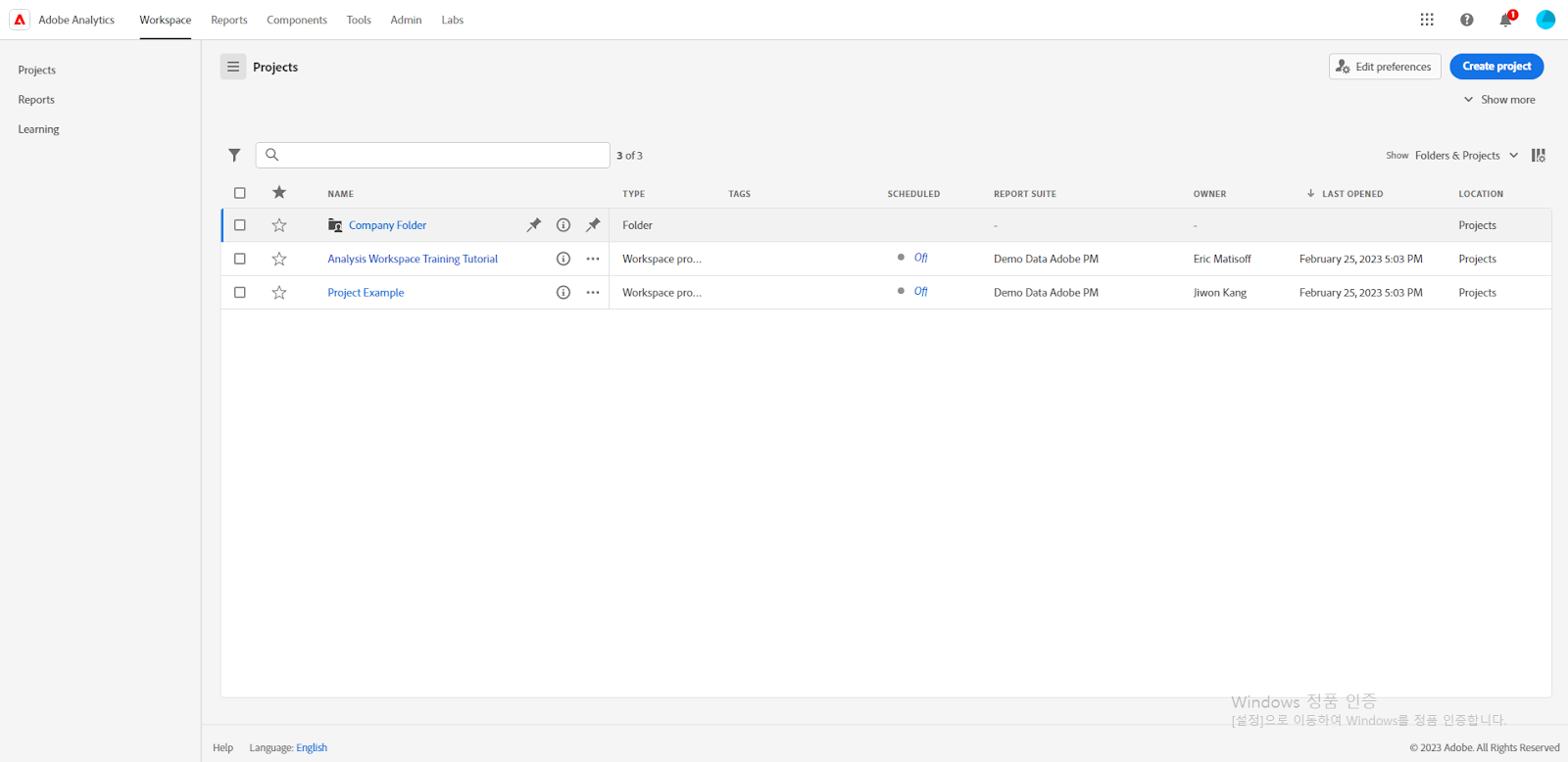Open info icon for Project Example
Viewport: 1568px width, 762px height.
click(x=563, y=293)
